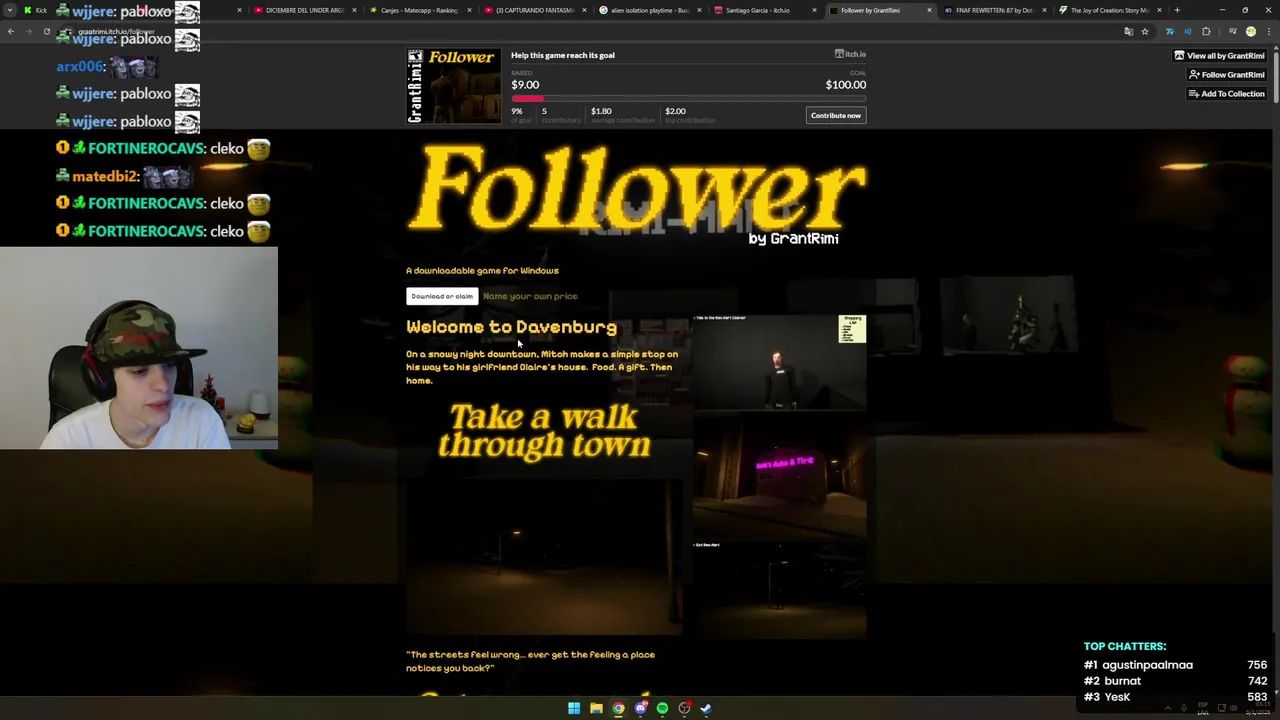Viewport: 1280px width, 720px height.
Task: Open the pink neon sign screenshot
Action: click(x=779, y=476)
